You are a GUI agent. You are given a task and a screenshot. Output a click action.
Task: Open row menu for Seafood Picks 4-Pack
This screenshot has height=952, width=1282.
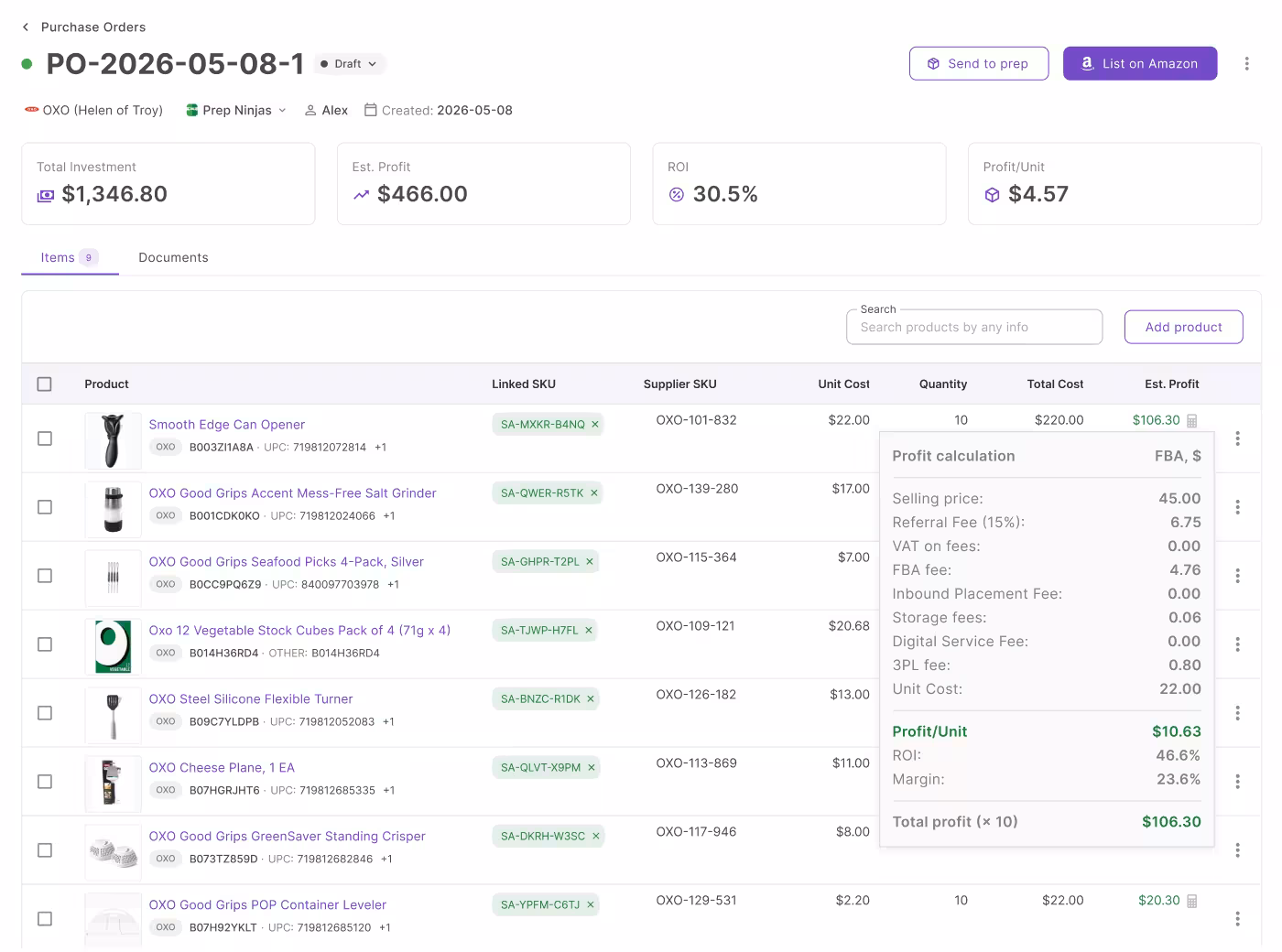(1237, 576)
